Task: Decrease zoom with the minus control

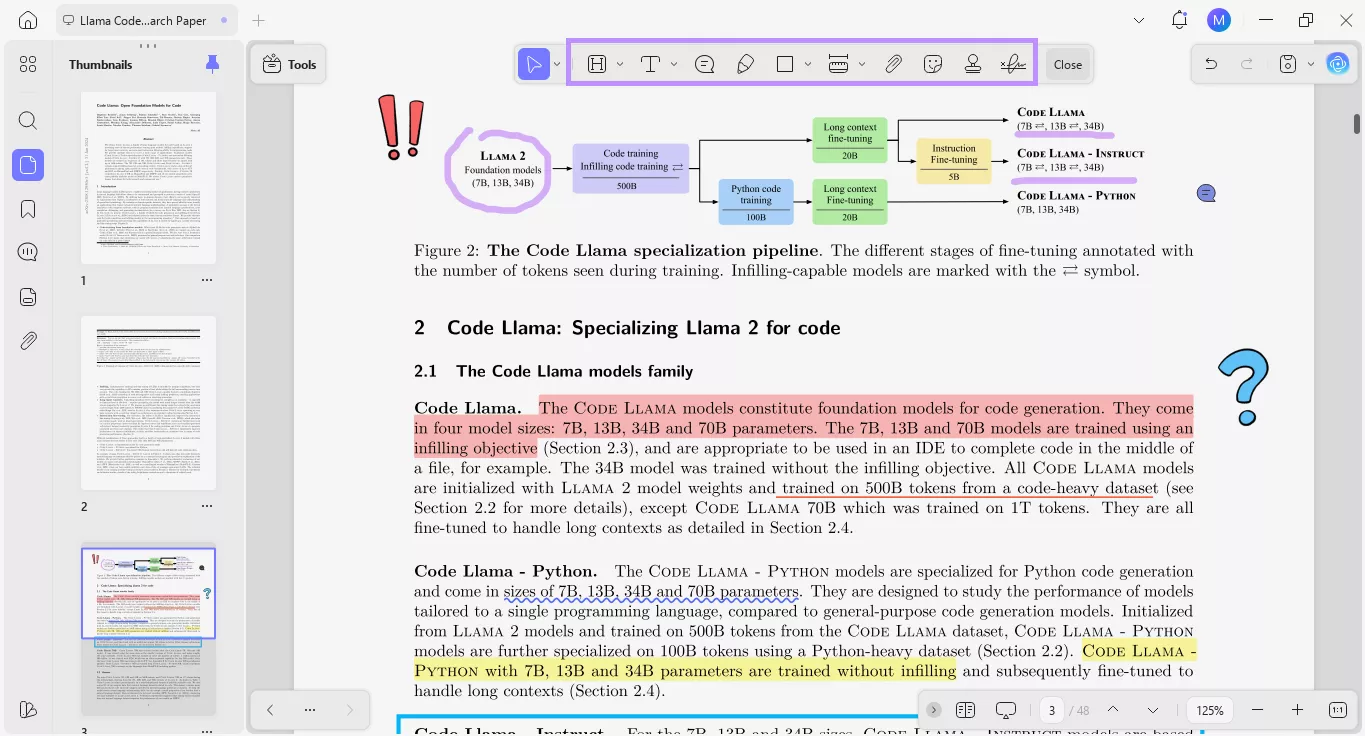Action: tap(1257, 709)
